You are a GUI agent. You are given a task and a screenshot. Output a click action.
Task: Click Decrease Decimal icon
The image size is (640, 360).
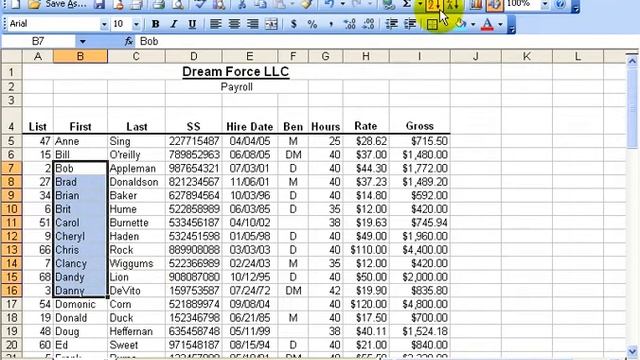[x=369, y=24]
